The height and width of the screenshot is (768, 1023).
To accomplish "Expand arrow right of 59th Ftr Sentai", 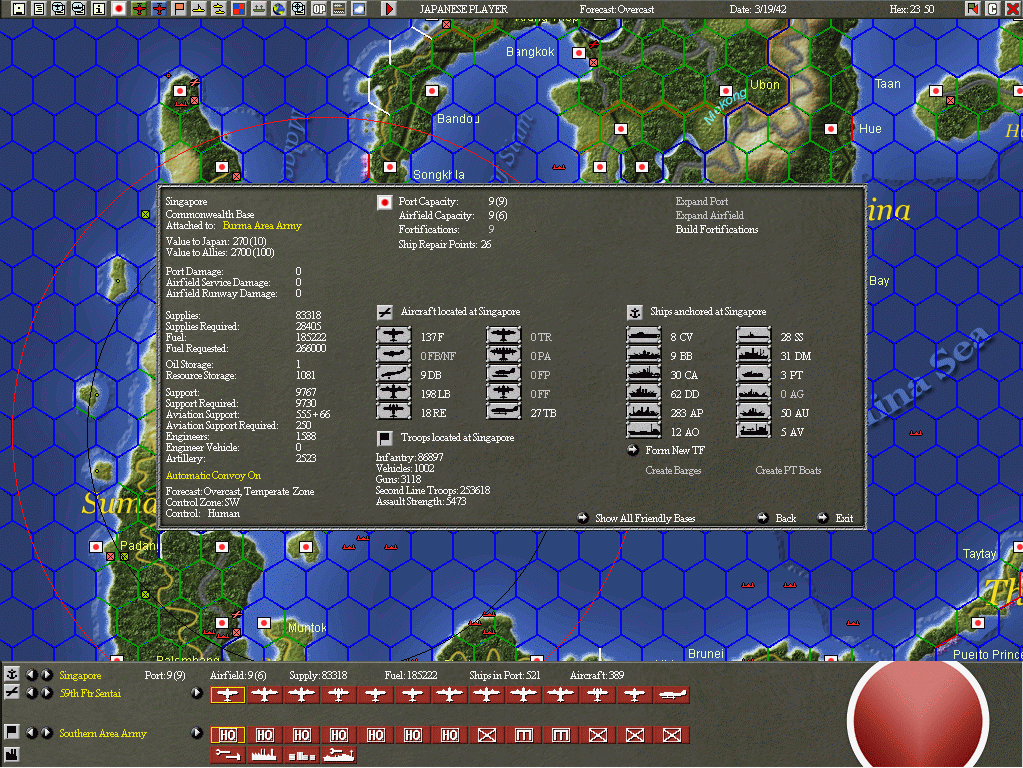I will pyautogui.click(x=196, y=693).
